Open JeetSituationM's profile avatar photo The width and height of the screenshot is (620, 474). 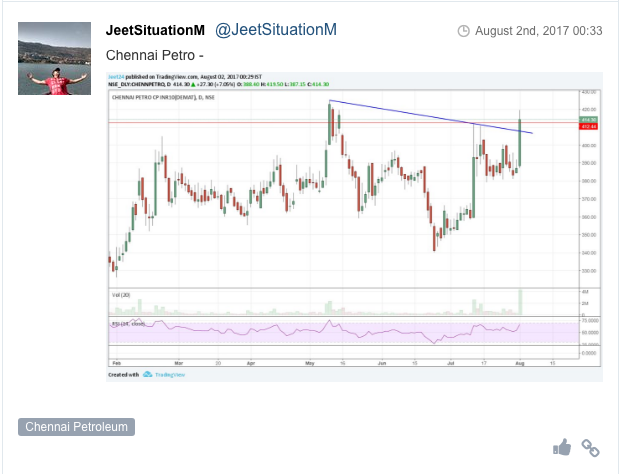[55, 59]
